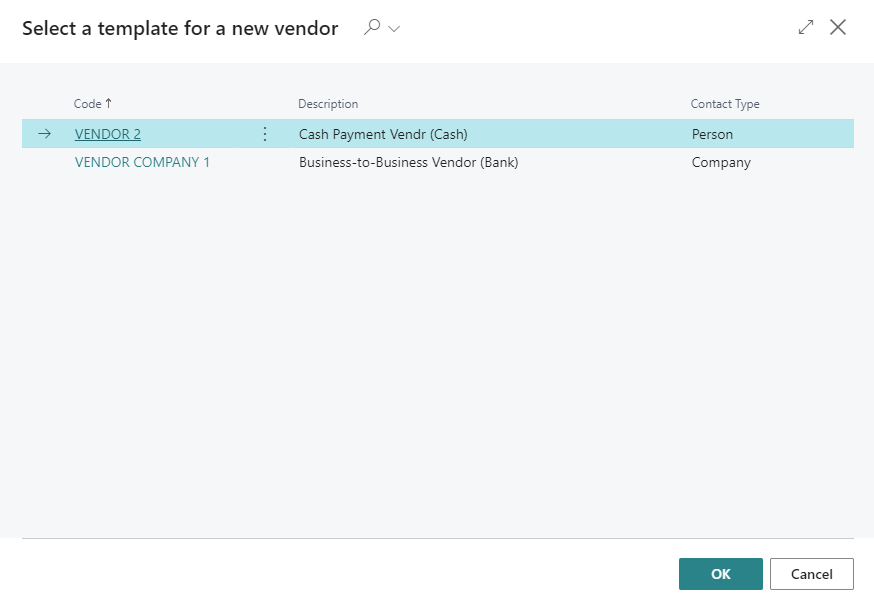Click the Person contact type cell
Viewport: 874px width, 607px height.
coord(712,134)
